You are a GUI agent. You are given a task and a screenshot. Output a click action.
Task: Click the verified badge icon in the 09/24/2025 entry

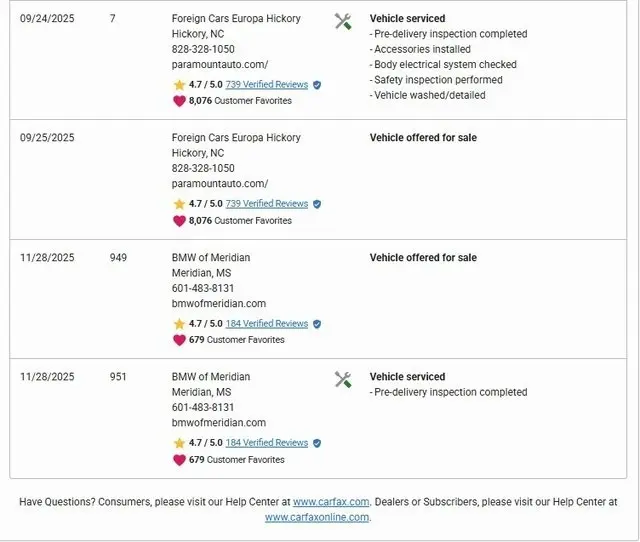(317, 85)
